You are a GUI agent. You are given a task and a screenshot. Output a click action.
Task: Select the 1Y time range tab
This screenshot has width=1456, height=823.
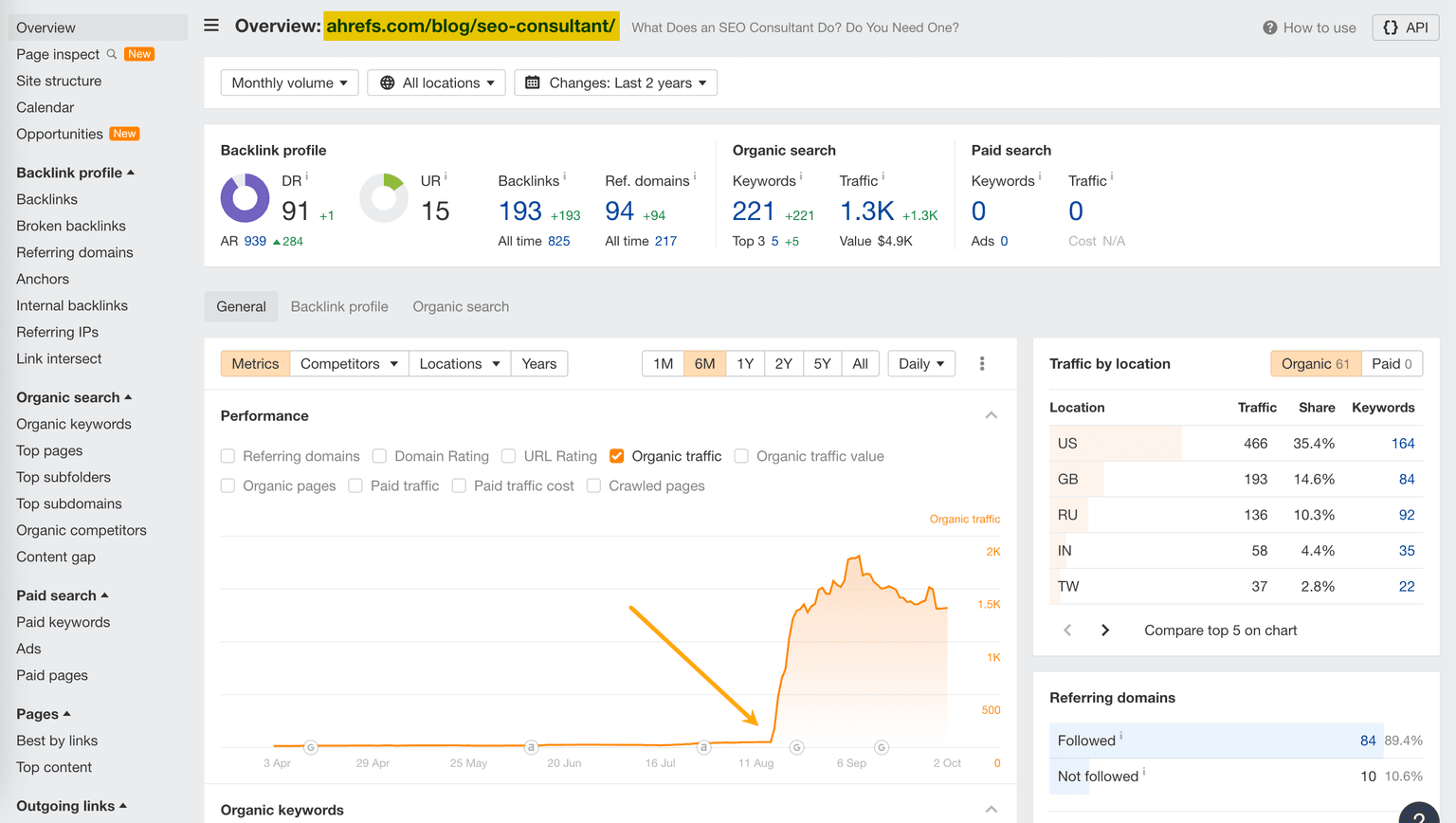point(745,363)
